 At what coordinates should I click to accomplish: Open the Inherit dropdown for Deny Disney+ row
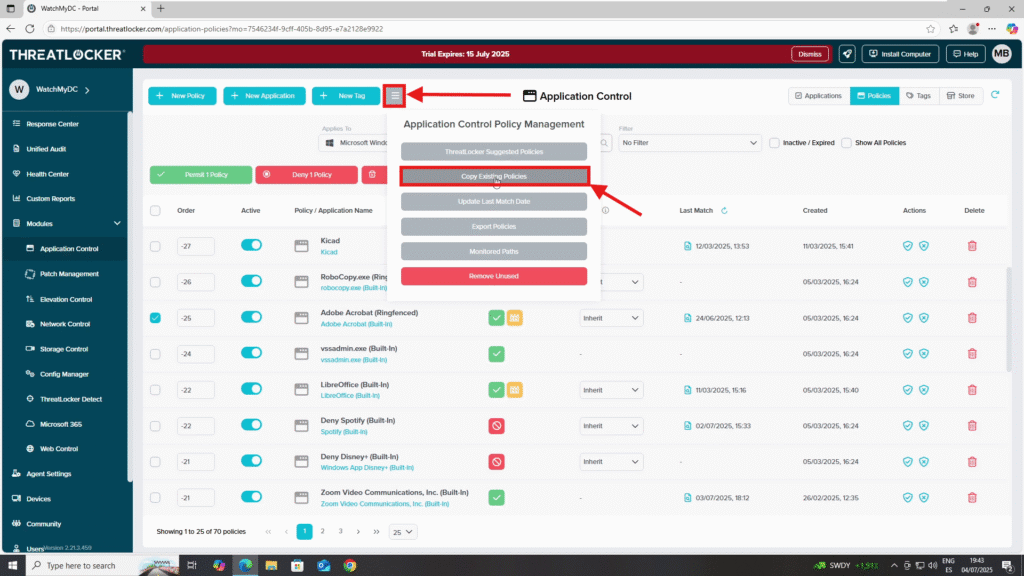click(x=611, y=462)
